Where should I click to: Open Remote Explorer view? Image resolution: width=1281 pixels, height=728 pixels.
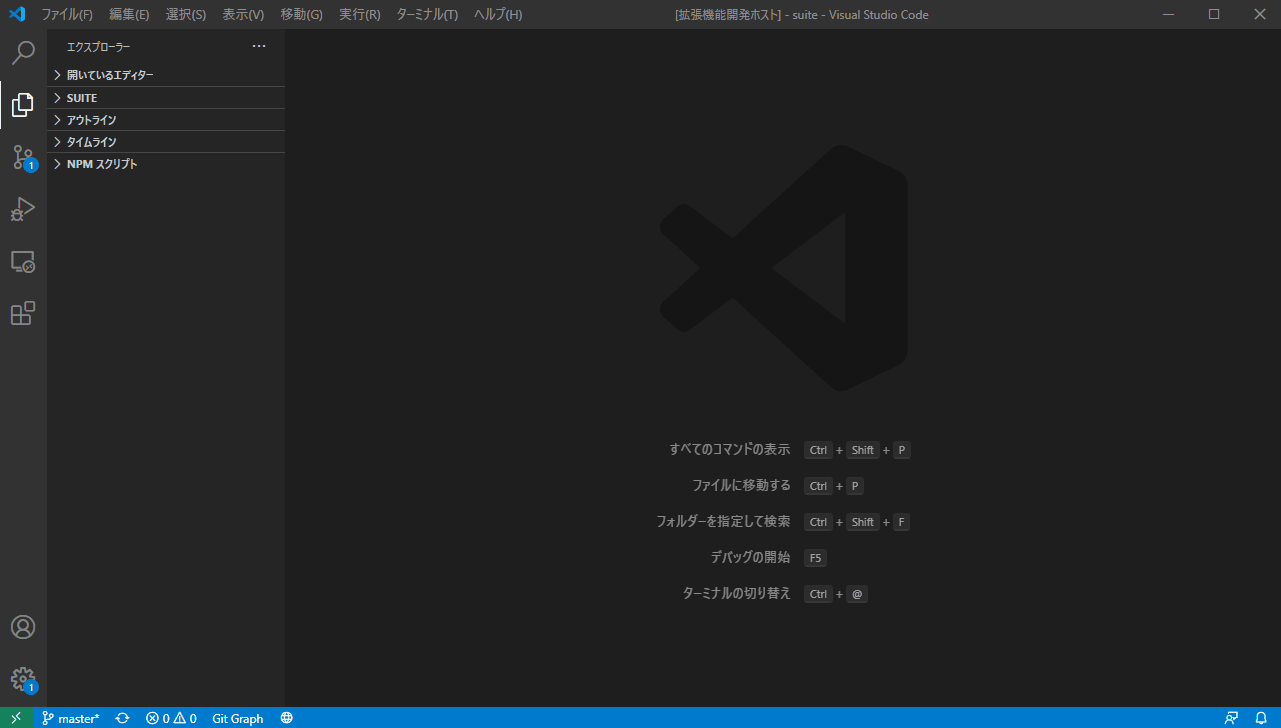[x=23, y=262]
